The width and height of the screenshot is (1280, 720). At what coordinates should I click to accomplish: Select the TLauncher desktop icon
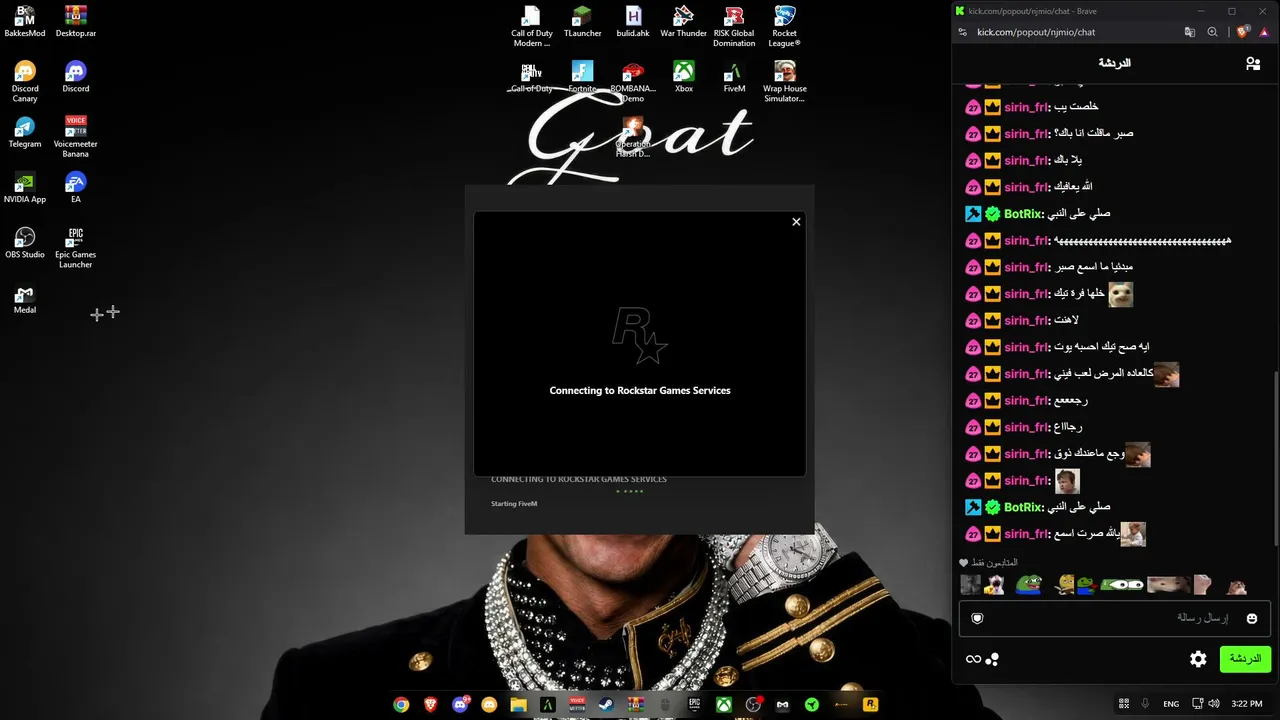pyautogui.click(x=583, y=21)
